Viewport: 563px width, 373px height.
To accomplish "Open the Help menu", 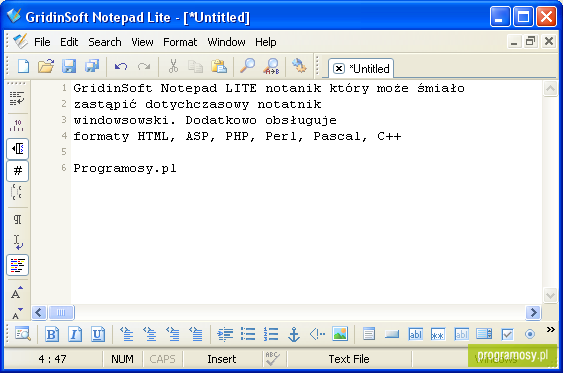I will (x=266, y=42).
